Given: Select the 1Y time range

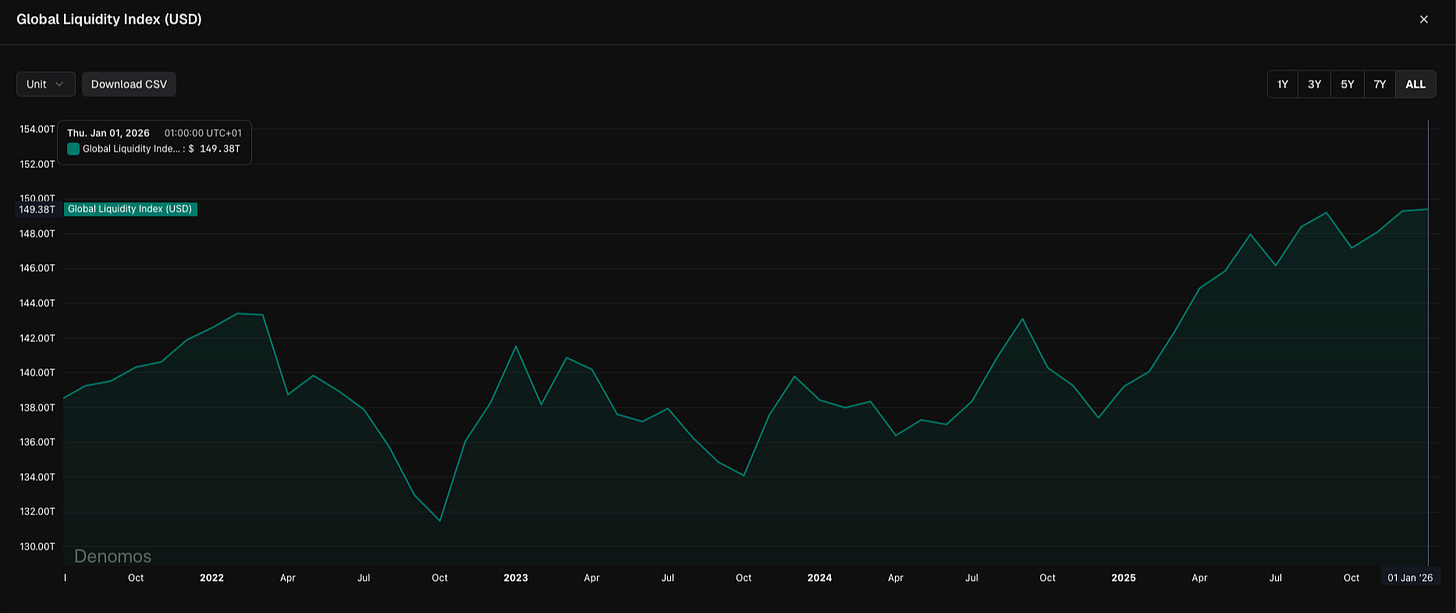Looking at the screenshot, I should pyautogui.click(x=1282, y=84).
